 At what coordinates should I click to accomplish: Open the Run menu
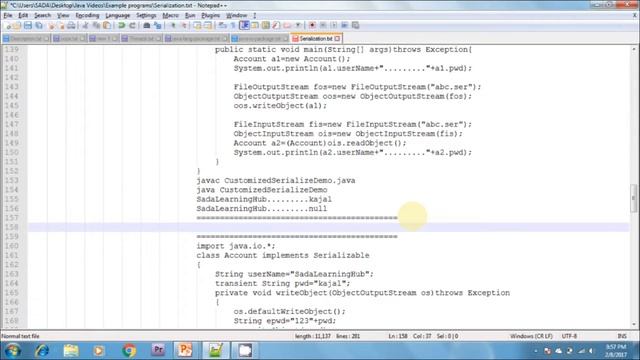(x=190, y=16)
